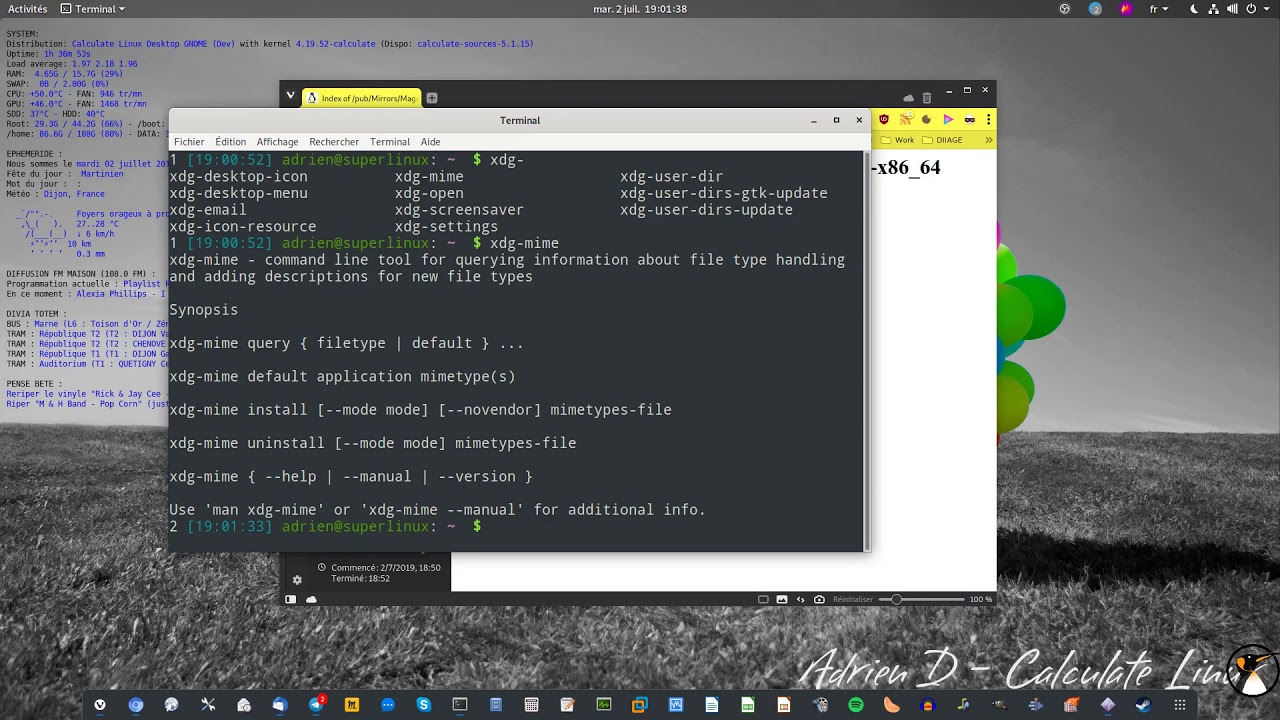
Task: Click the pink play arrow extension icon
Action: [948, 120]
